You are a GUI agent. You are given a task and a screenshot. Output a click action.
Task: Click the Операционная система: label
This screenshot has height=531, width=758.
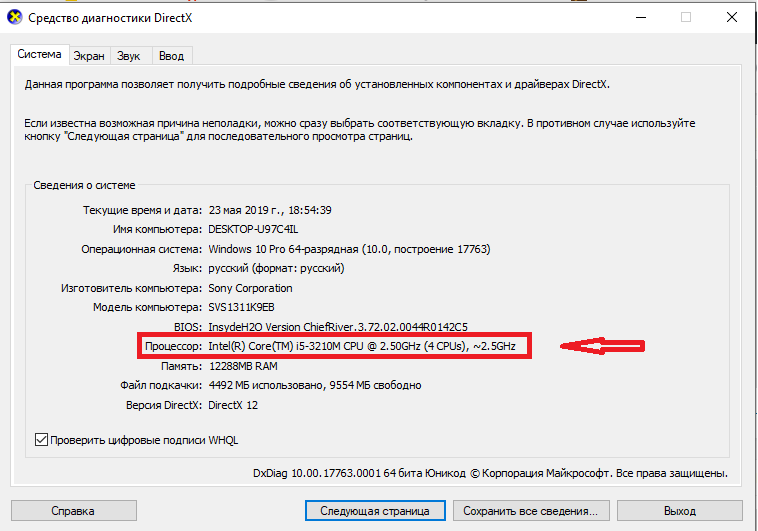[x=142, y=250]
